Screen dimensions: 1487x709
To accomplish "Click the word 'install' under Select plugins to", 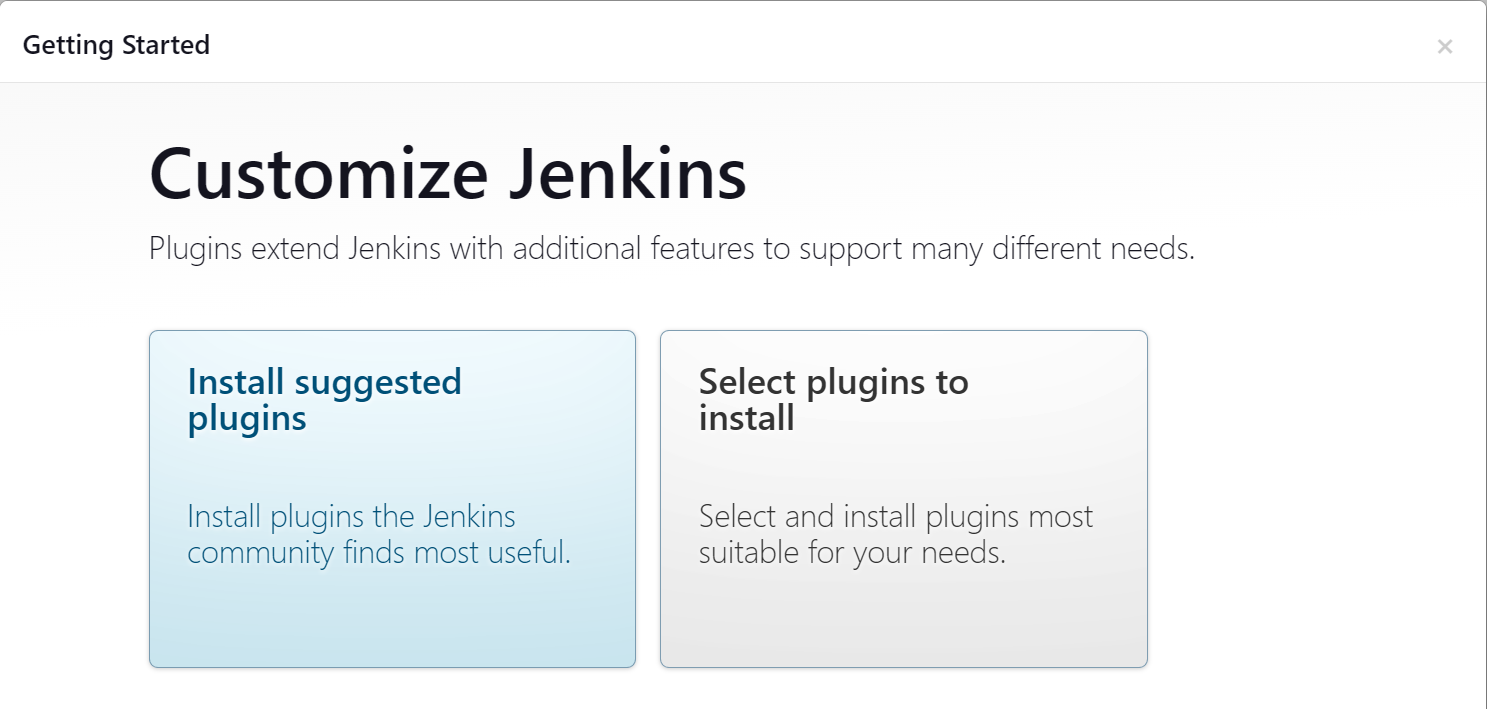I will click(746, 418).
